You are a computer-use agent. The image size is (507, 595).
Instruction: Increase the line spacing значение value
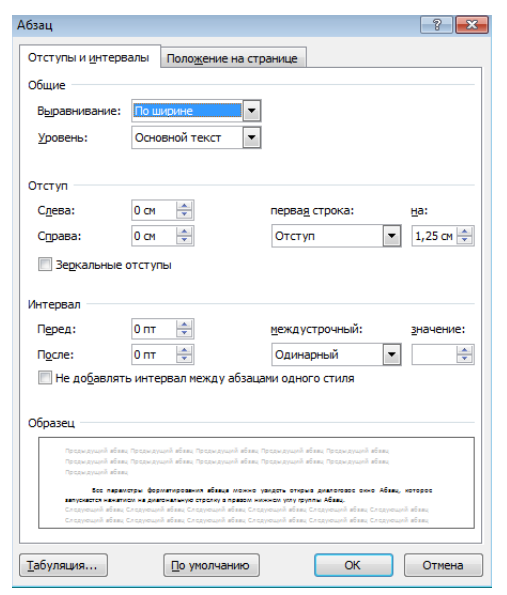tap(464, 351)
